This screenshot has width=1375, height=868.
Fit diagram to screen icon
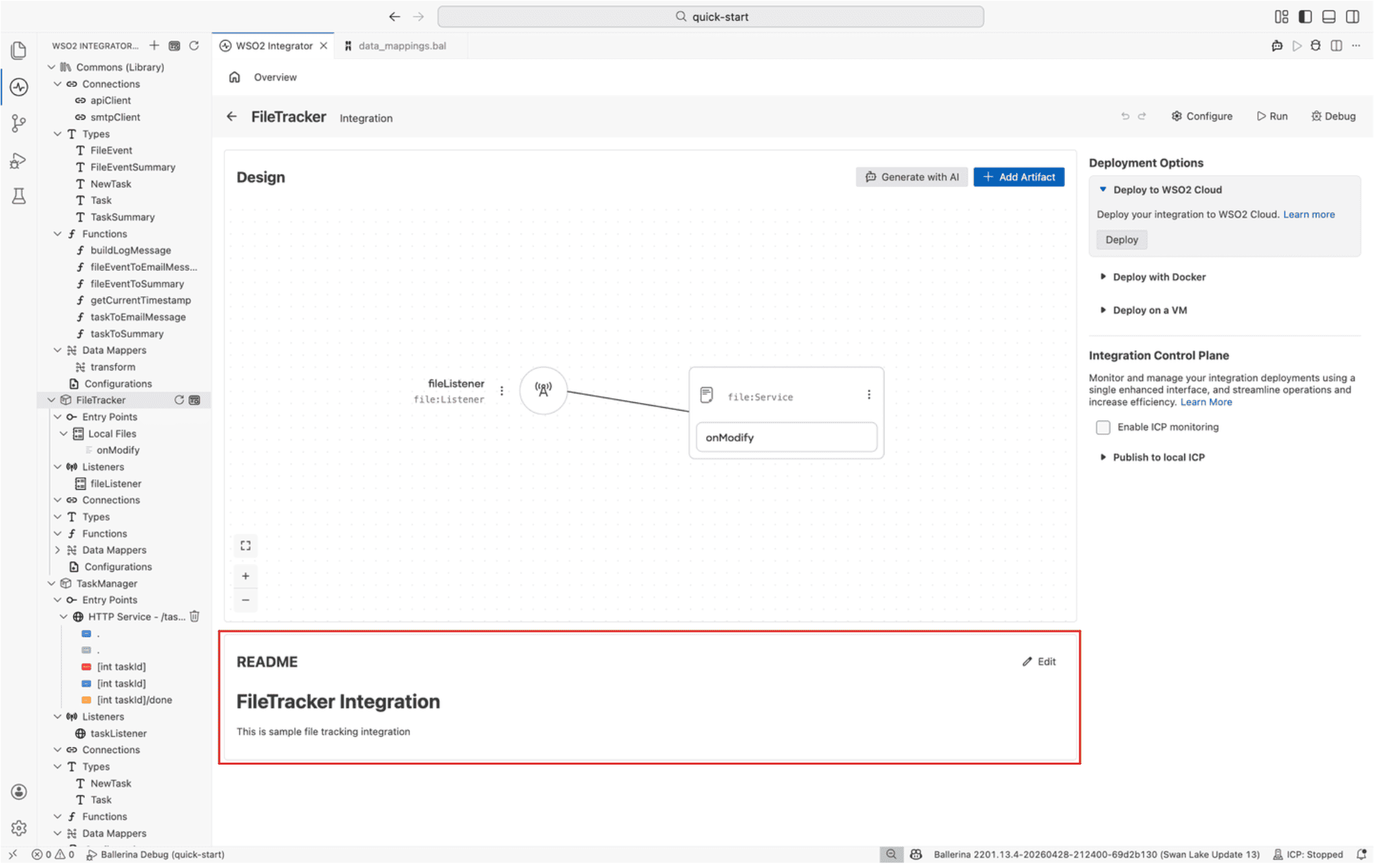(245, 546)
